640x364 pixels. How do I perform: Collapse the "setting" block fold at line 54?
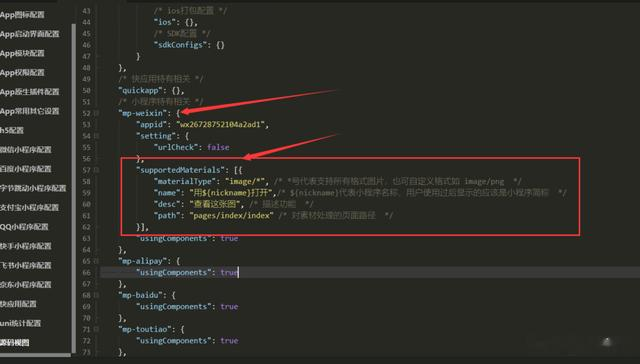point(97,136)
